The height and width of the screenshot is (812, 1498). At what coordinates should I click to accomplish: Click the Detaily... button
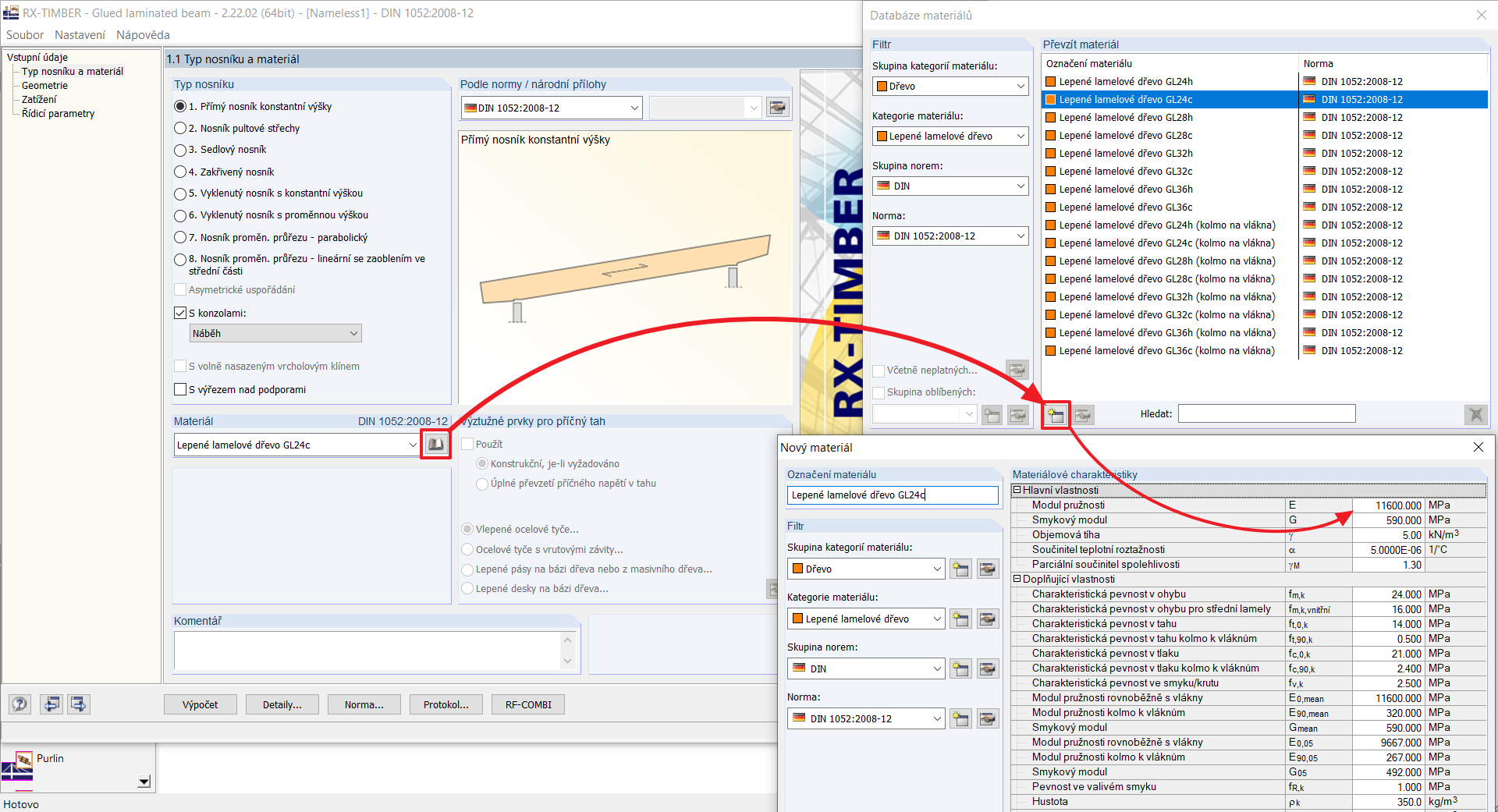[x=282, y=704]
